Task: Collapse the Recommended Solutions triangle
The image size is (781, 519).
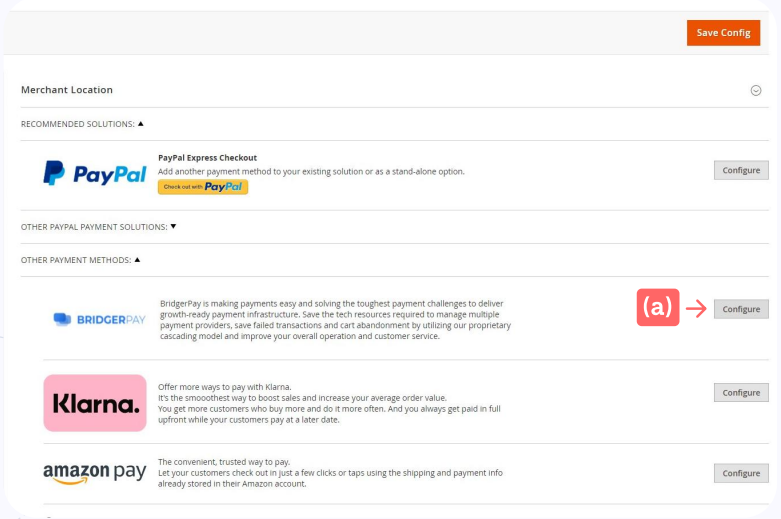Action: click(140, 124)
